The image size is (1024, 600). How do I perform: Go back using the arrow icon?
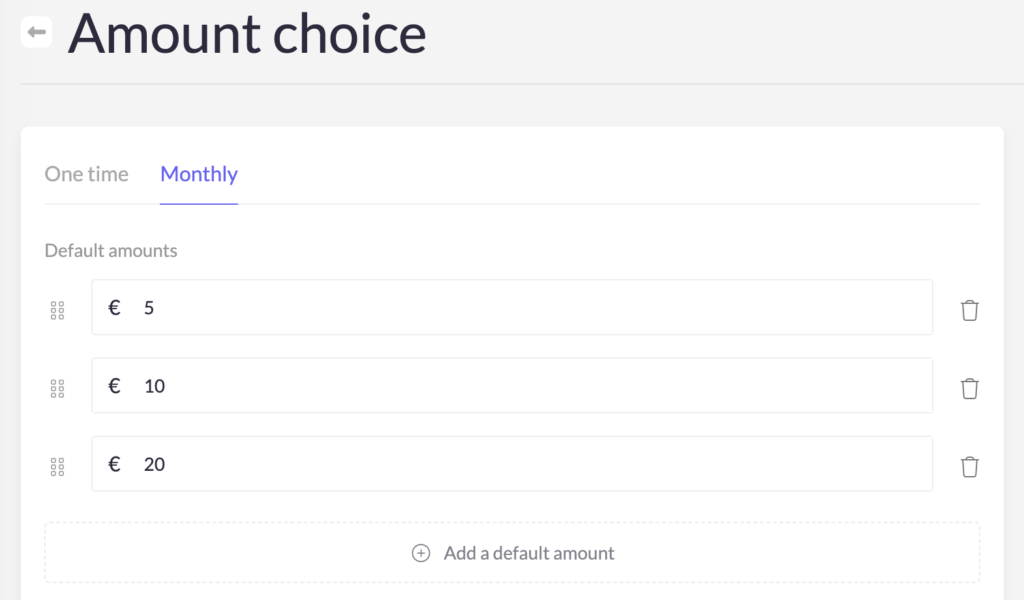pos(37,32)
